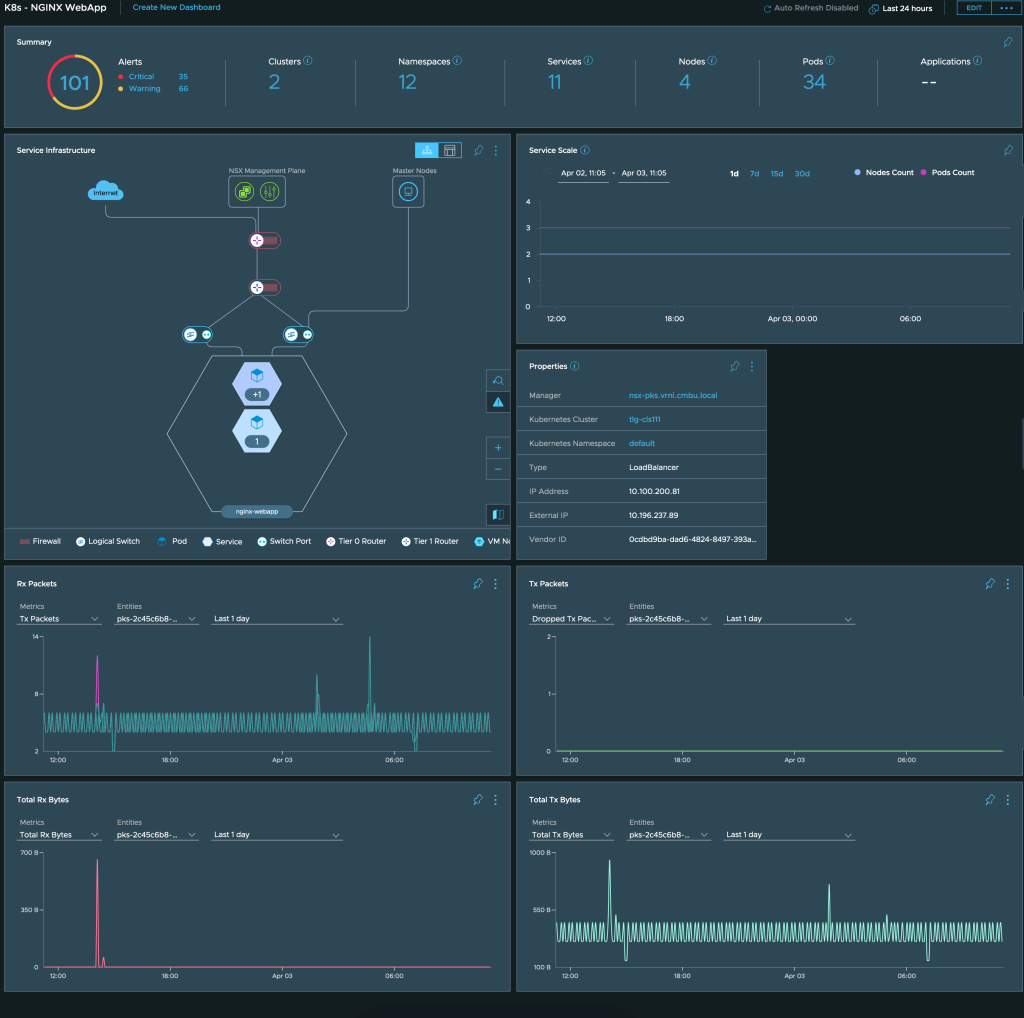This screenshot has height=1018, width=1024.
Task: Expand the Tx Packets Entities dropdown
Action: pyautogui.click(x=669, y=618)
